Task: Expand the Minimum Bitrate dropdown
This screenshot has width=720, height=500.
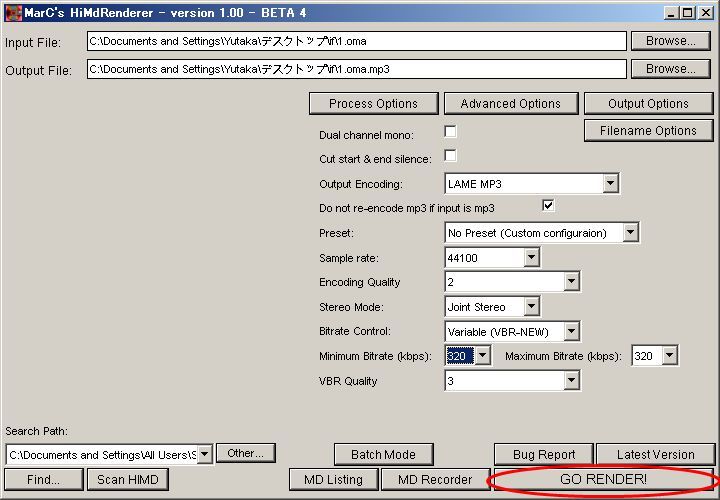Action: (483, 356)
